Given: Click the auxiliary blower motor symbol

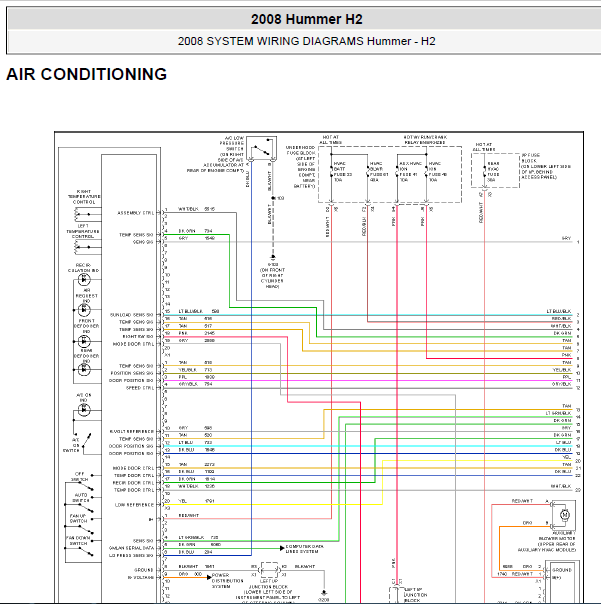Looking at the screenshot, I should (564, 515).
